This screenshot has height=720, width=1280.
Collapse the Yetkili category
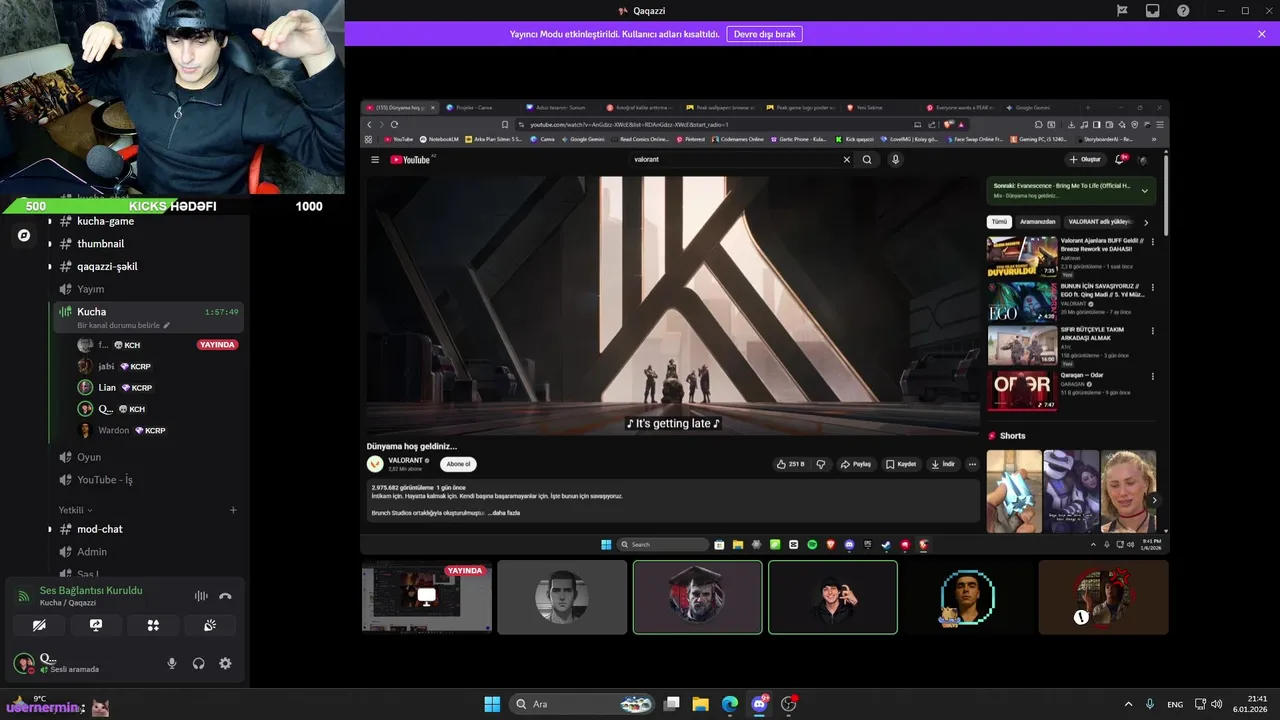(75, 510)
